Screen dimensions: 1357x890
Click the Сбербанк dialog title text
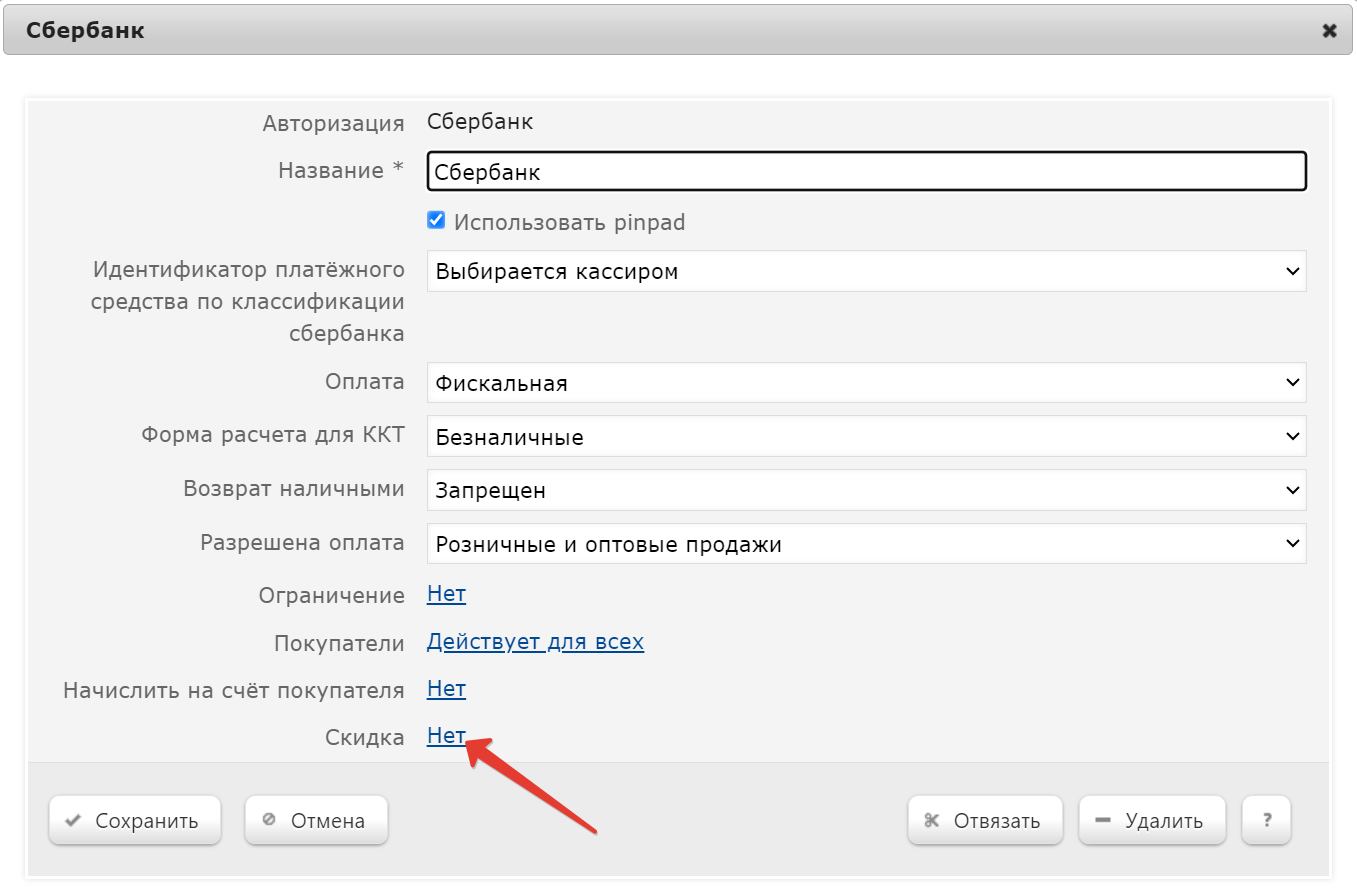[85, 31]
